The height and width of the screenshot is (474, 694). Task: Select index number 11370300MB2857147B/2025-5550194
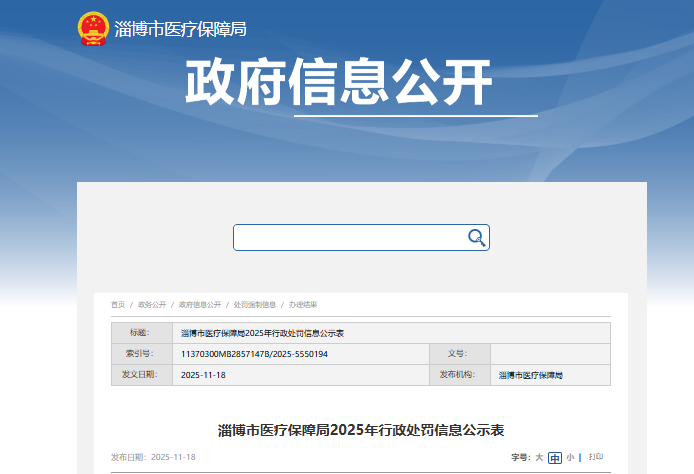coord(254,354)
